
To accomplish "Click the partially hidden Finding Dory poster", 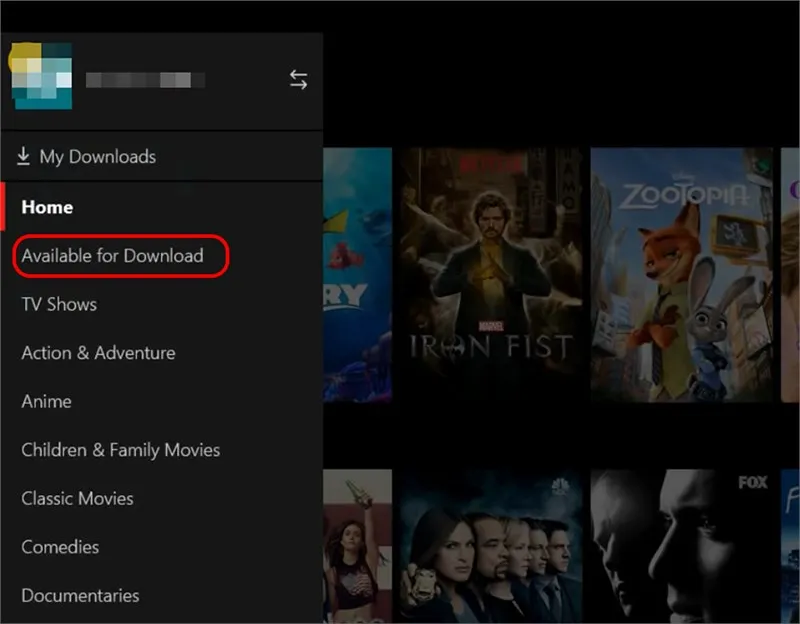I will (357, 274).
